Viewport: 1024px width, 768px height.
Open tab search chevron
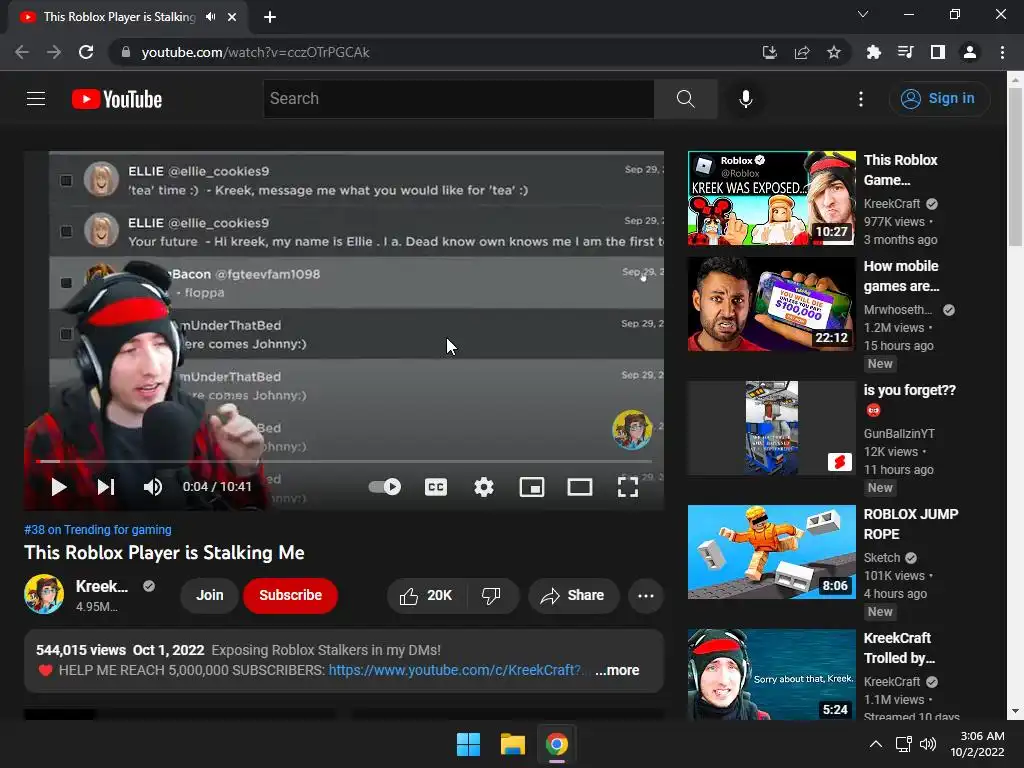click(x=863, y=14)
